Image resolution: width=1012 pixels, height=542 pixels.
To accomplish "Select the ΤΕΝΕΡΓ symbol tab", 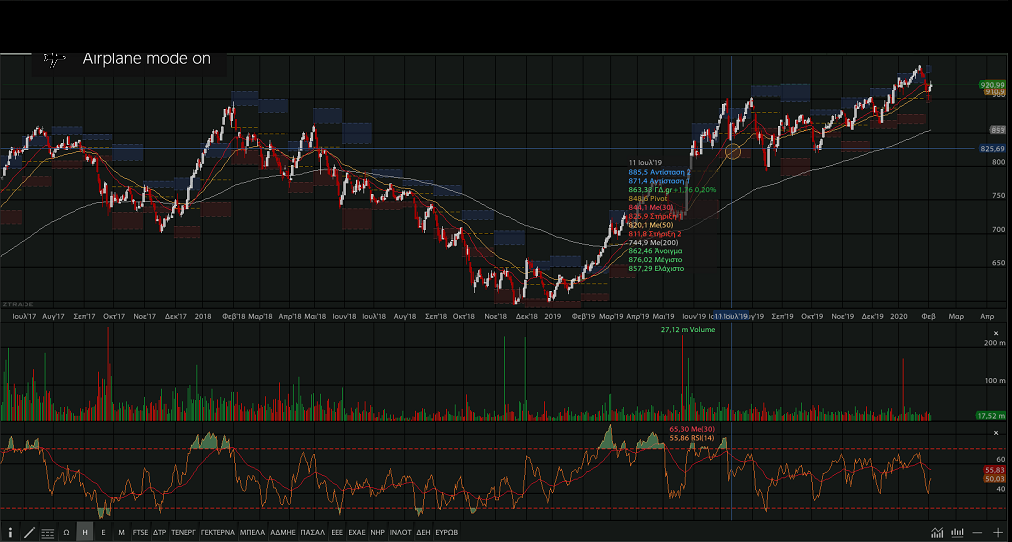I will point(183,533).
